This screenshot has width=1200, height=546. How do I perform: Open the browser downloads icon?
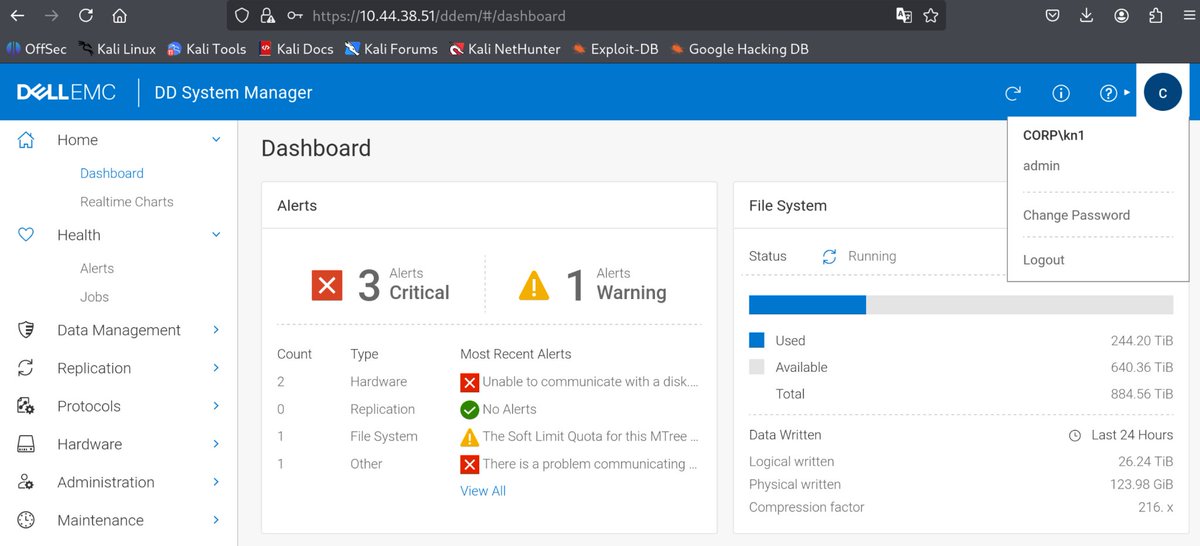coord(1087,16)
